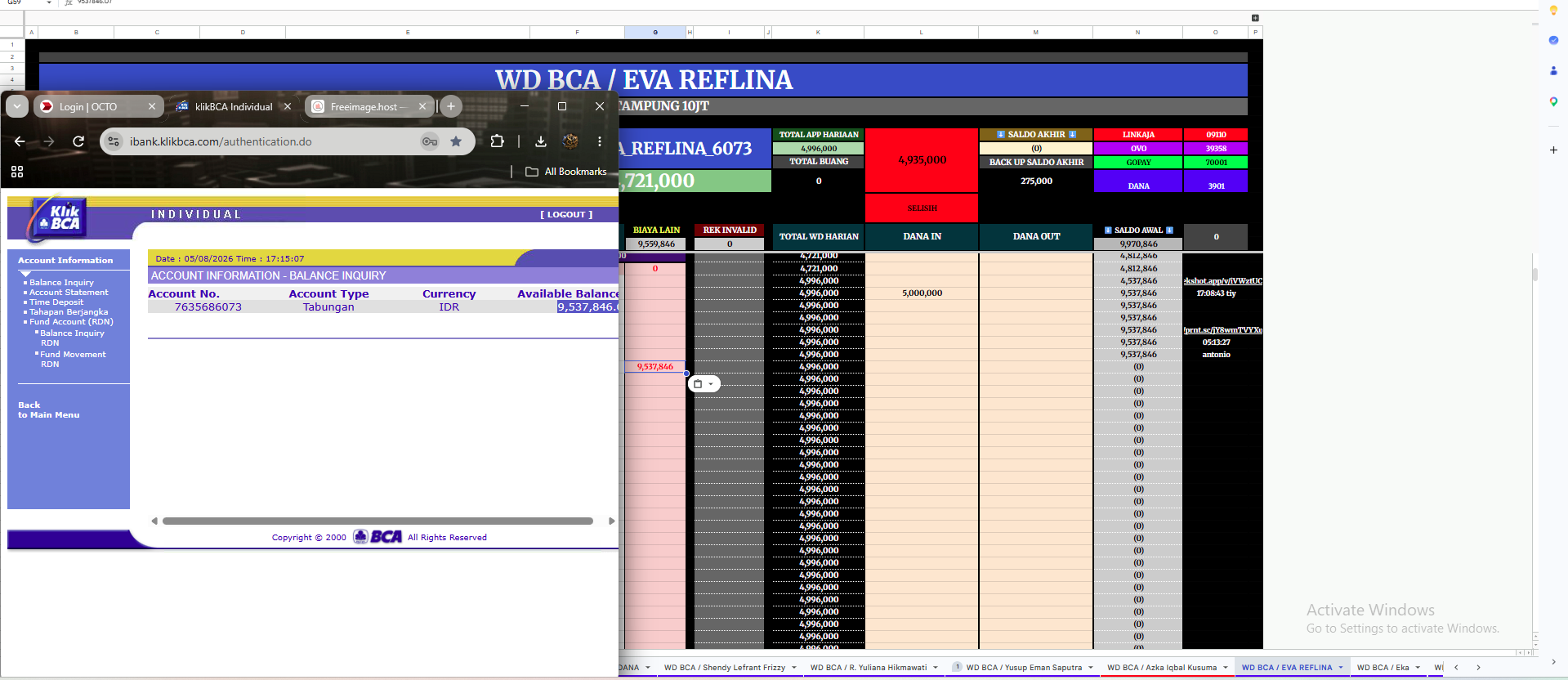The width and height of the screenshot is (1568, 680).
Task: Open Google Keep in Sheets side panel
Action: 1553,11
